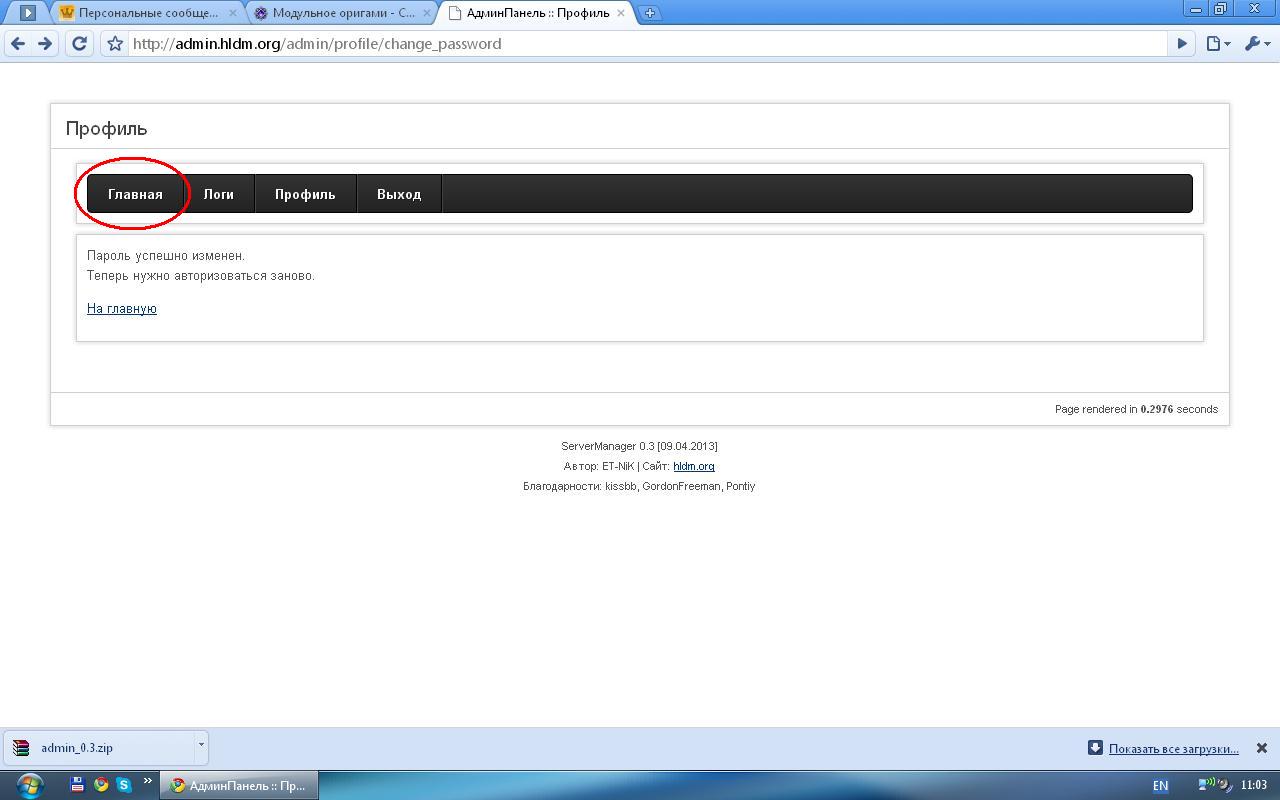Click into the address bar URL field
The width and height of the screenshot is (1280, 800).
(x=640, y=44)
